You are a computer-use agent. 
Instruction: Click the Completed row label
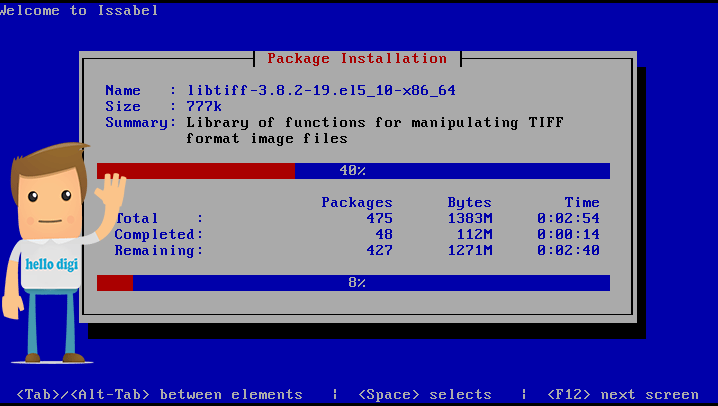pos(158,234)
